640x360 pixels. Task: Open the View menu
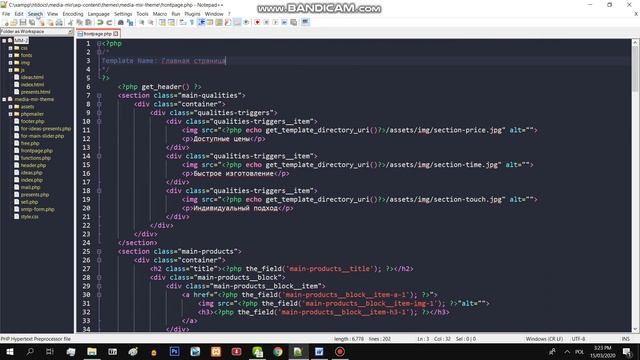[x=53, y=14]
